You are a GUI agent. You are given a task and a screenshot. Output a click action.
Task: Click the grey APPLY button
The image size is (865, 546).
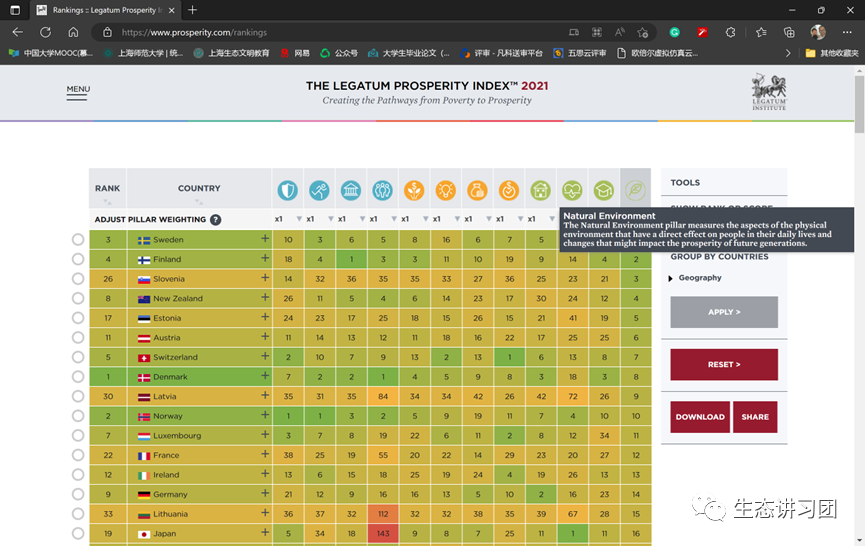click(724, 312)
